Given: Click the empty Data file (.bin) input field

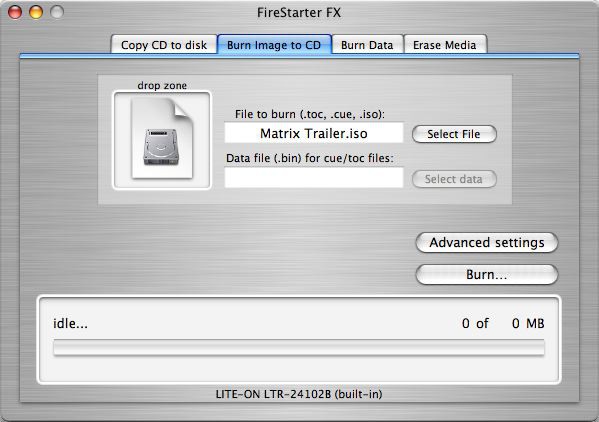Looking at the screenshot, I should (x=314, y=178).
